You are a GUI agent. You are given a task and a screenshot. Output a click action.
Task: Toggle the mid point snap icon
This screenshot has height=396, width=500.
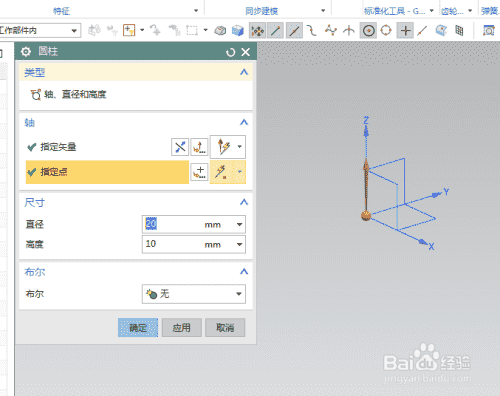click(x=294, y=31)
